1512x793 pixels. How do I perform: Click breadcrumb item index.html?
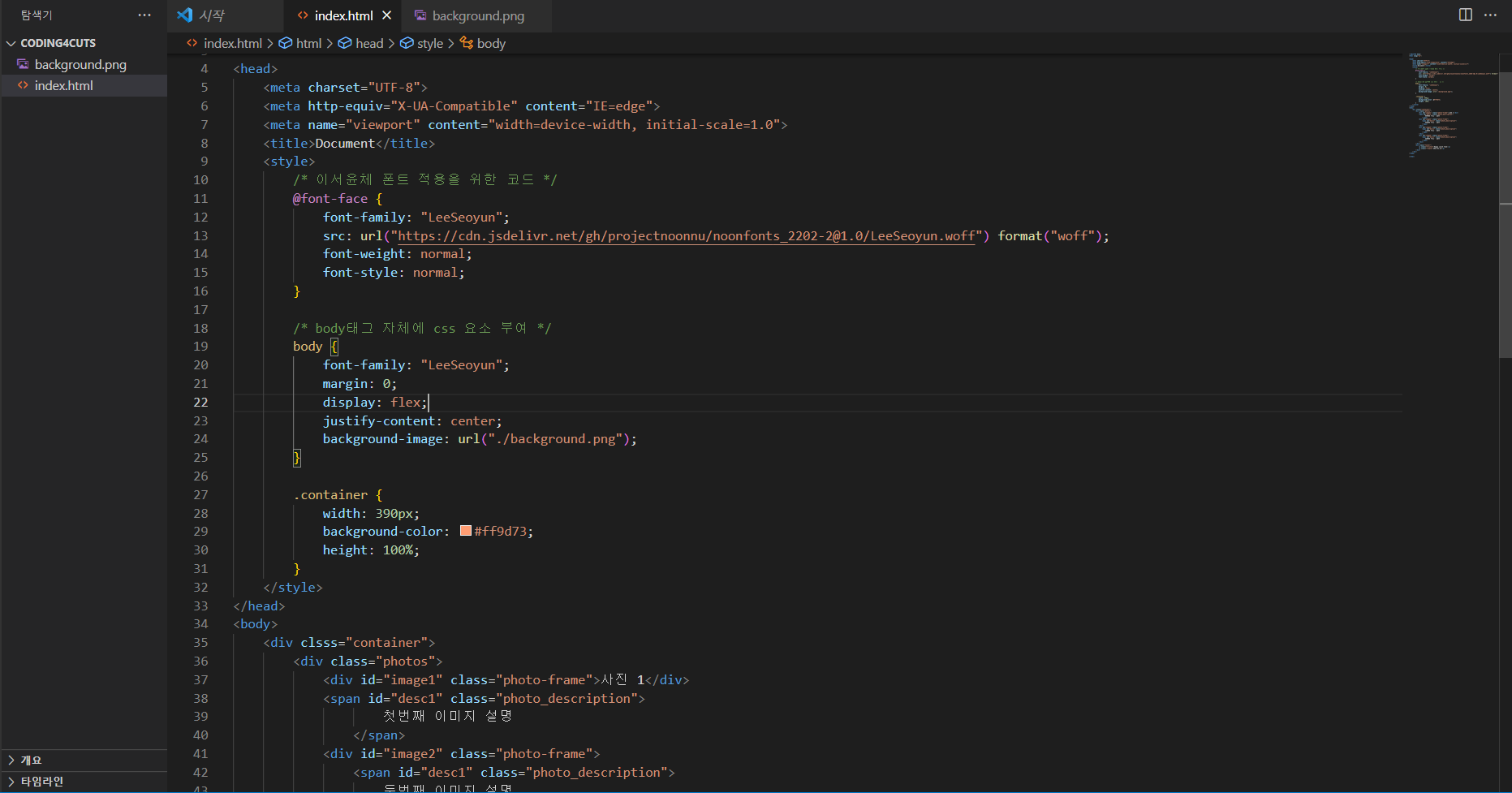point(233,43)
